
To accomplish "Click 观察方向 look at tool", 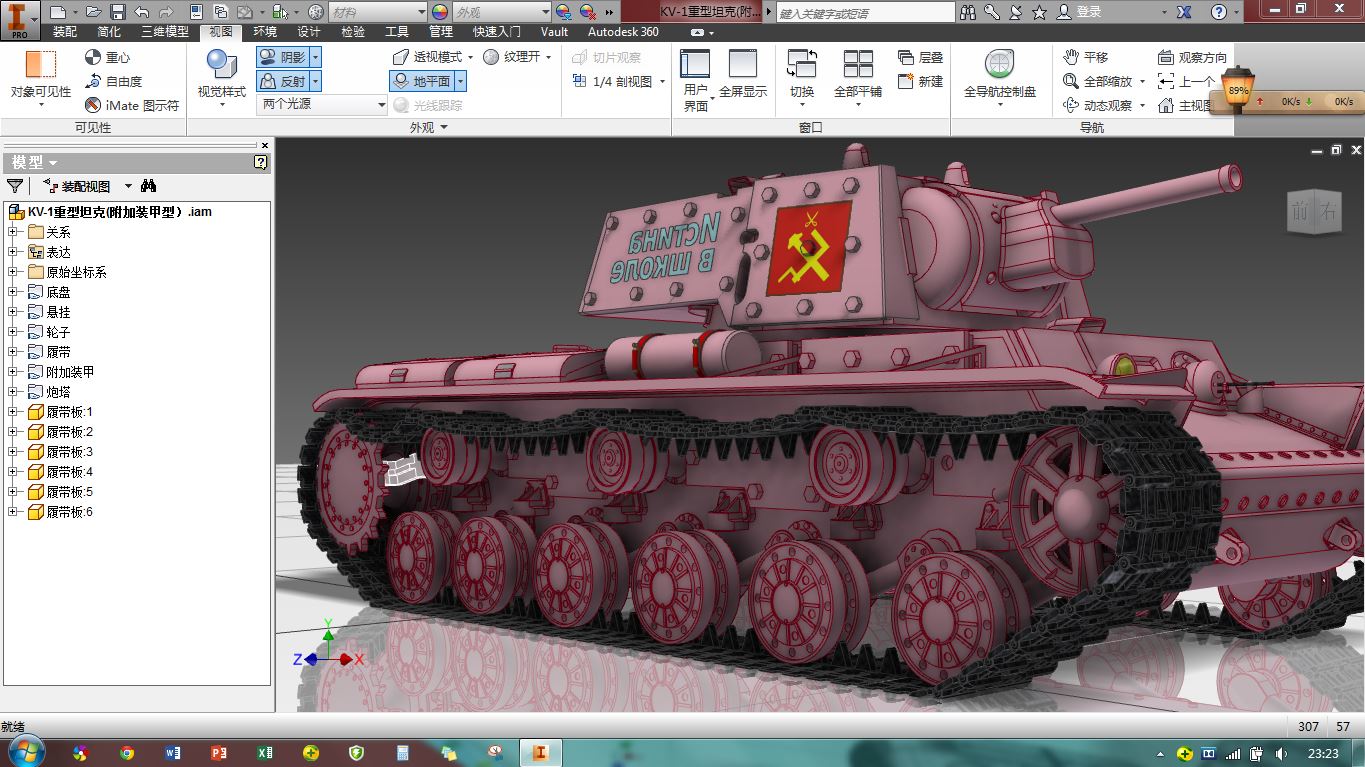I will 1192,58.
